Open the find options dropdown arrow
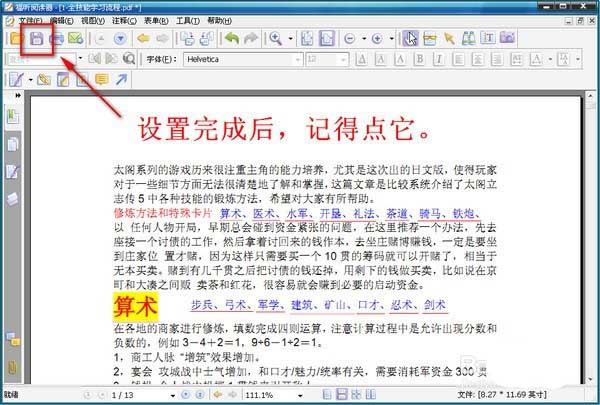This screenshot has width=600, height=405. (80, 59)
